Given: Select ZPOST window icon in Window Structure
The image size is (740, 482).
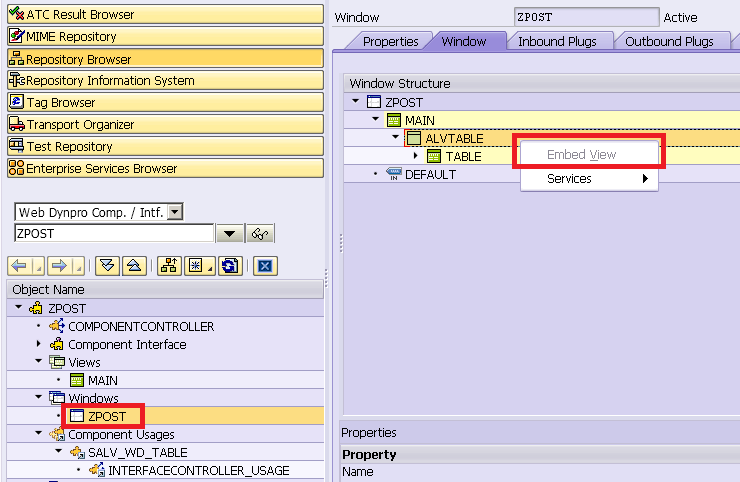Looking at the screenshot, I should 374,102.
